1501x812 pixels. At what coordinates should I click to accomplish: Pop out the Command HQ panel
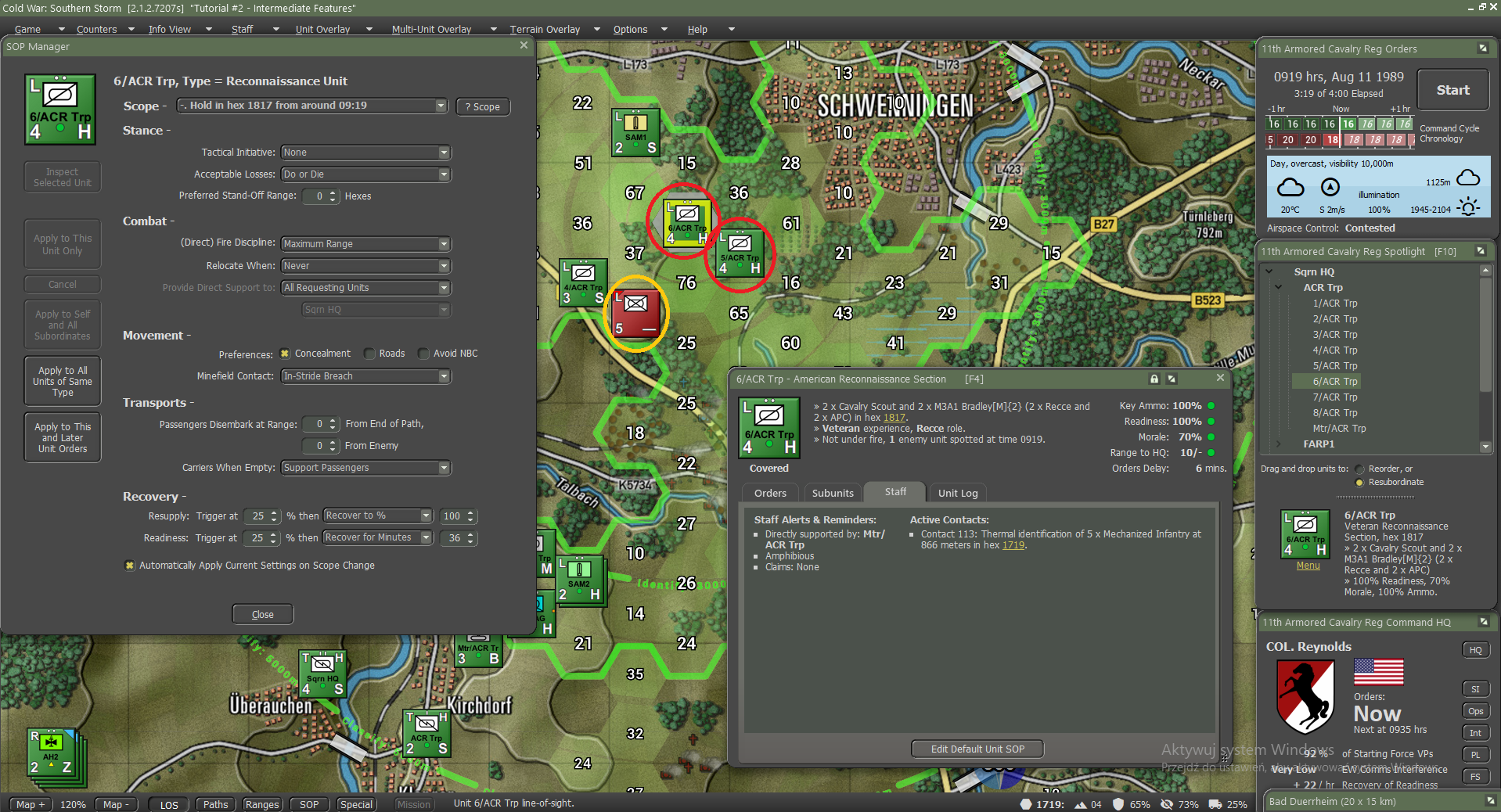[x=1483, y=622]
